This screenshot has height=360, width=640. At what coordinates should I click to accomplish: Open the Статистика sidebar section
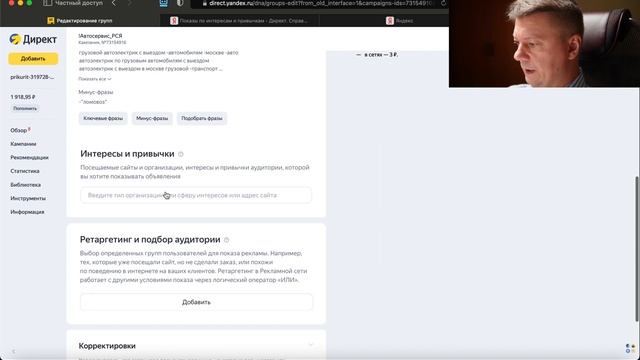click(25, 171)
